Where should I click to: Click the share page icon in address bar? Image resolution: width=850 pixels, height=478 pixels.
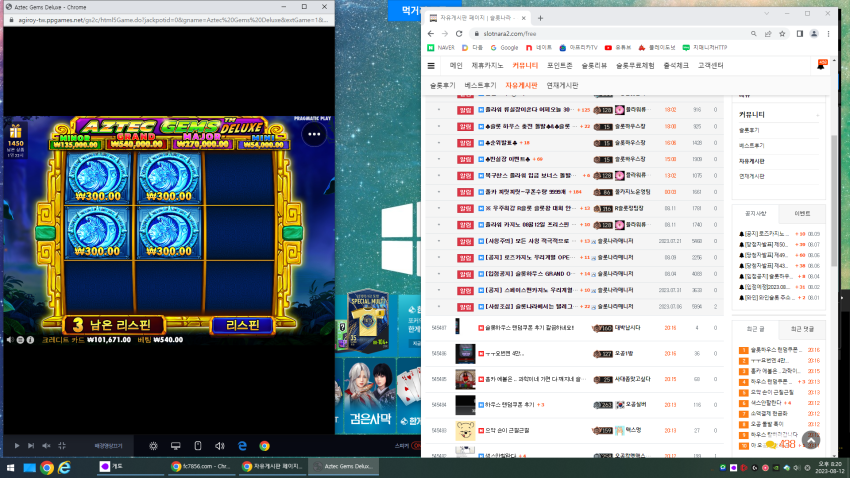click(x=768, y=34)
